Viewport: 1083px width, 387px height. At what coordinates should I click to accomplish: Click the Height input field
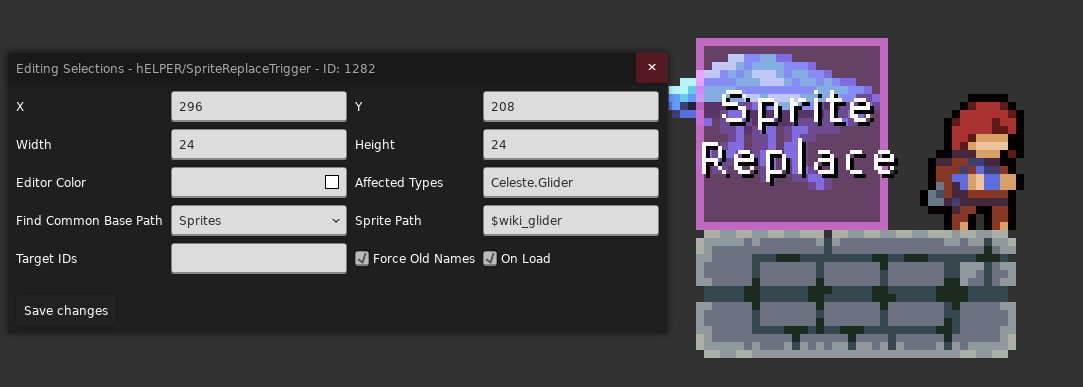point(571,144)
